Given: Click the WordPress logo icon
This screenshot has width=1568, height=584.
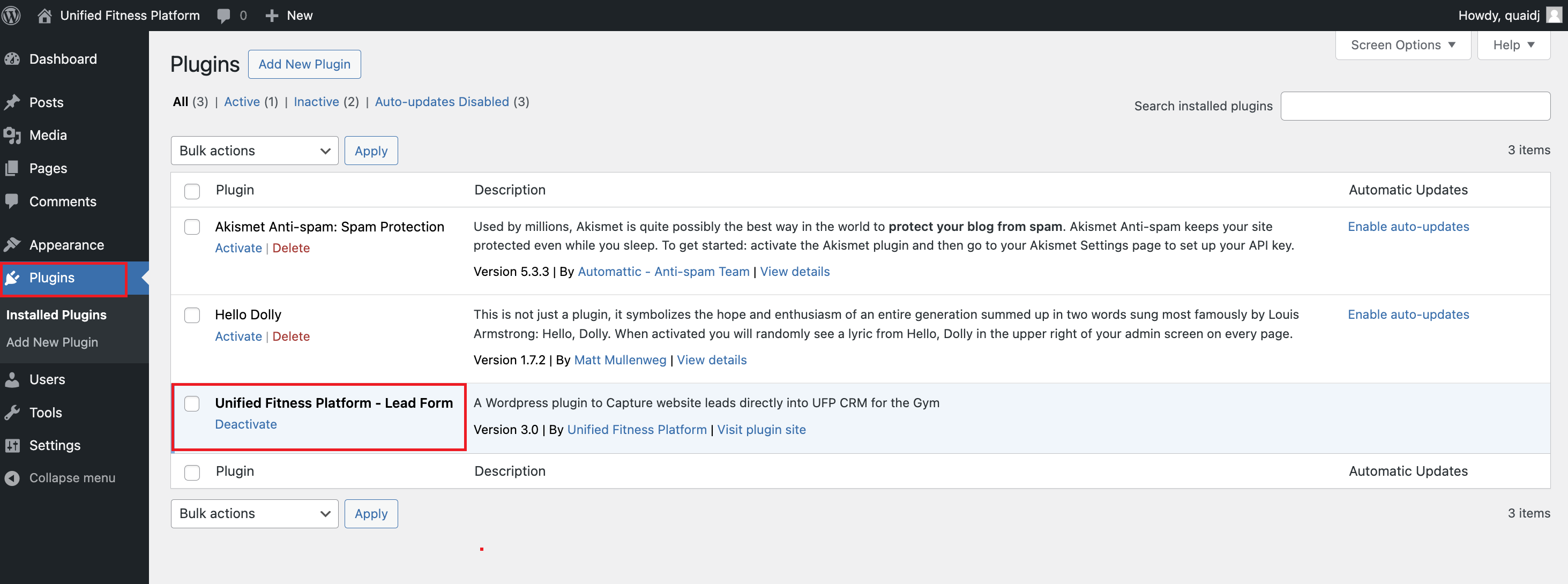Looking at the screenshot, I should coord(12,15).
